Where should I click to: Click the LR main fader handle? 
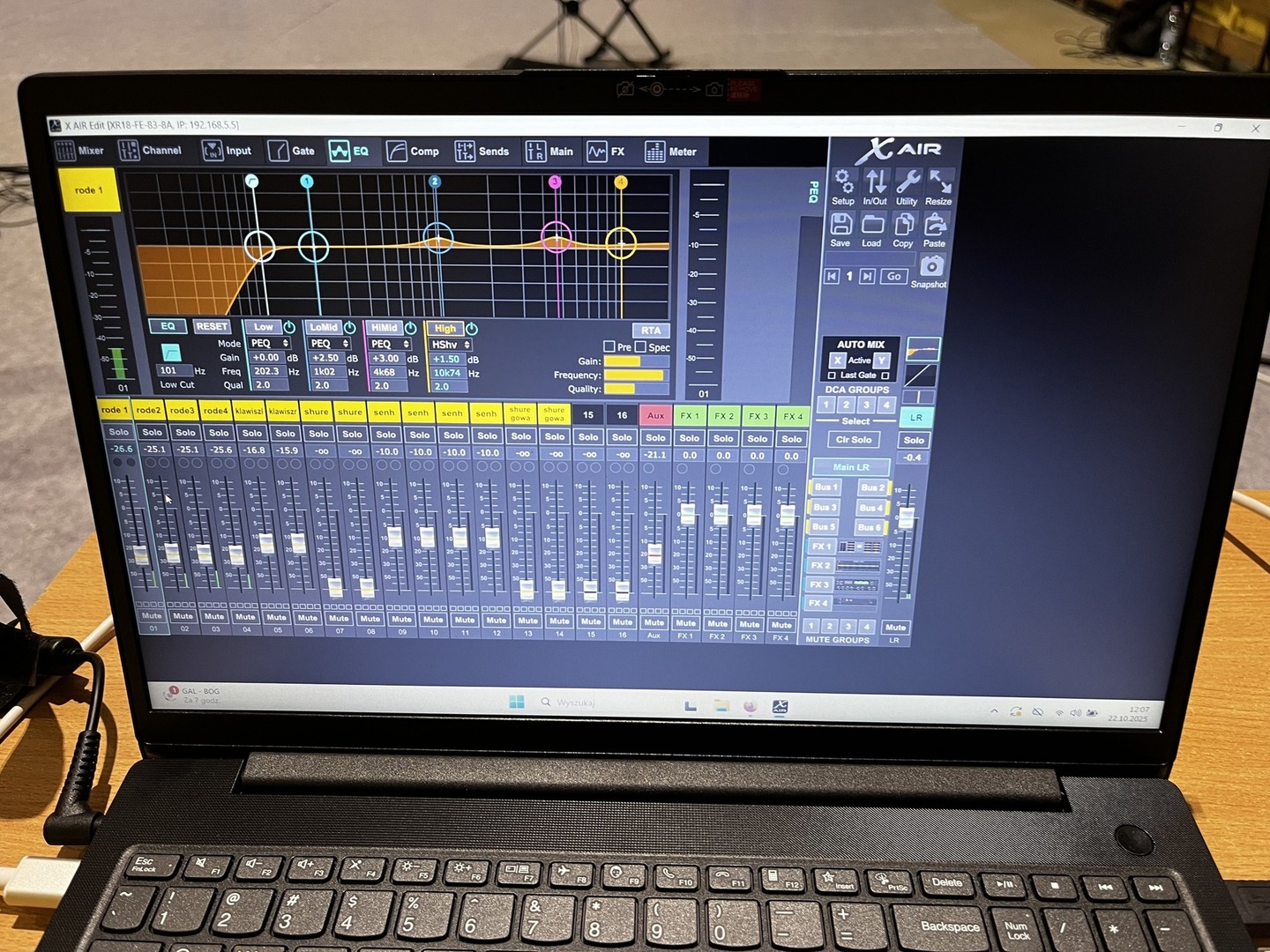pyautogui.click(x=906, y=518)
